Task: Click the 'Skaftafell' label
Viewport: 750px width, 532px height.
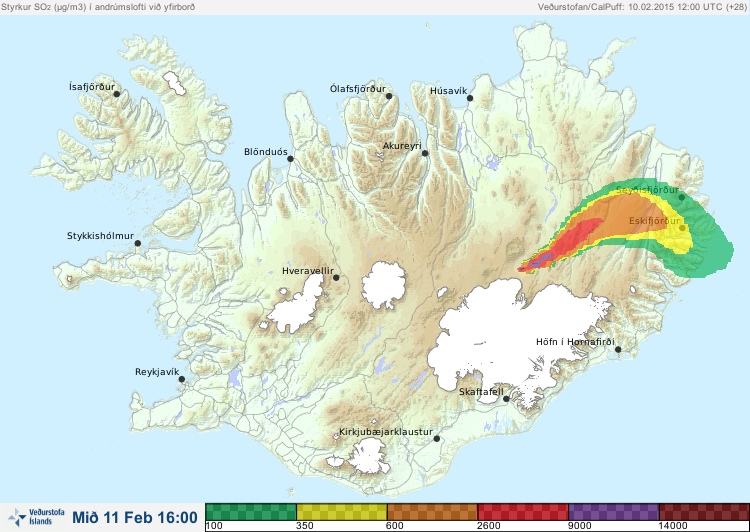Action: (481, 392)
